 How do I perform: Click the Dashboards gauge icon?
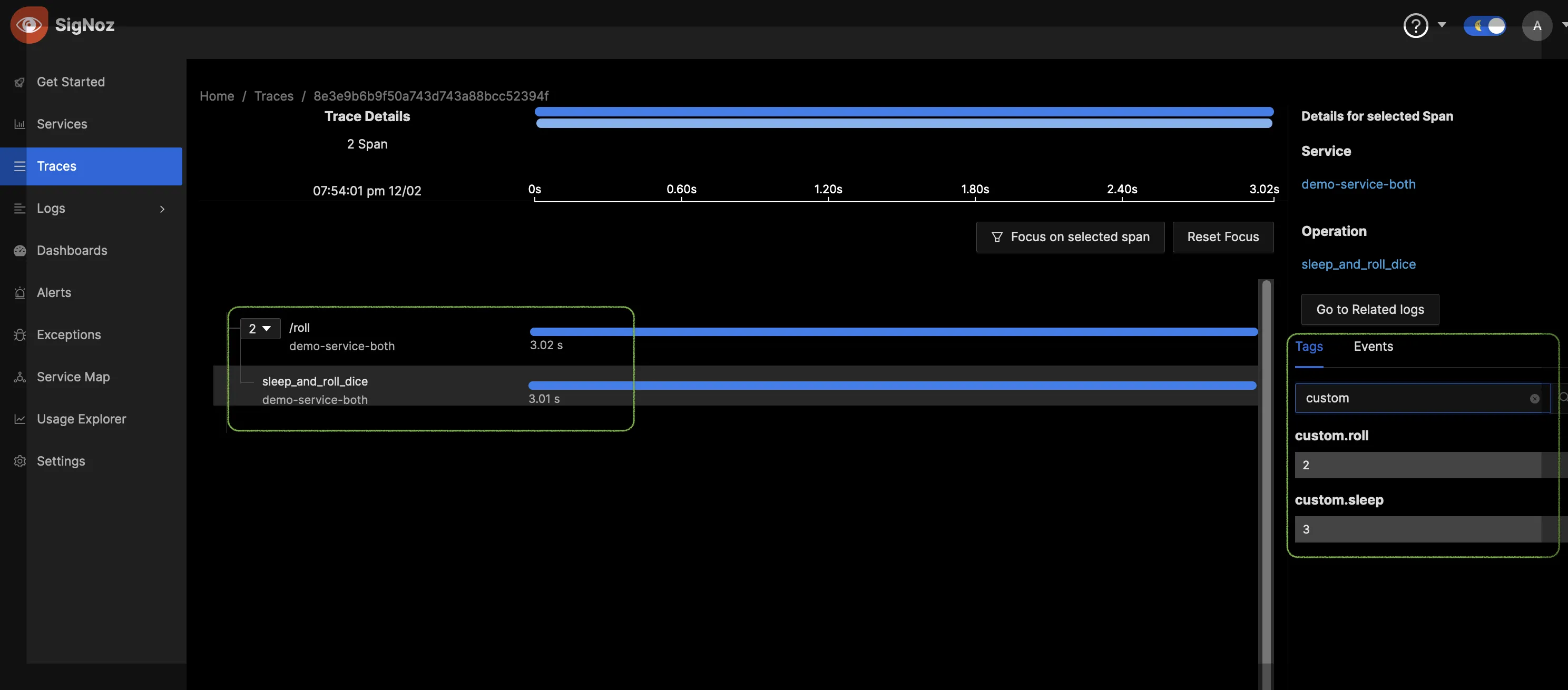[19, 251]
